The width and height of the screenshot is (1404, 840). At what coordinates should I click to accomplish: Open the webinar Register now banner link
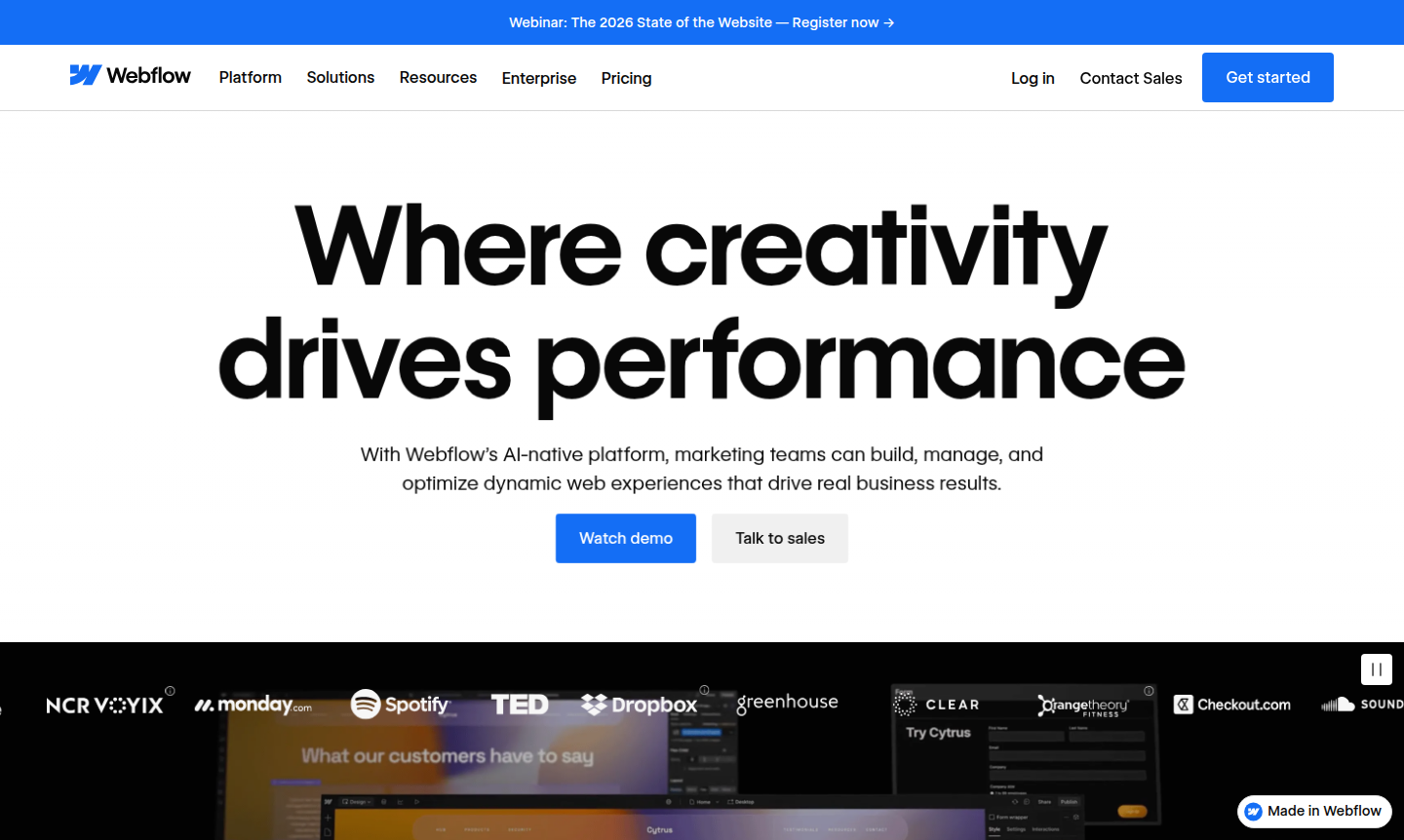[701, 22]
